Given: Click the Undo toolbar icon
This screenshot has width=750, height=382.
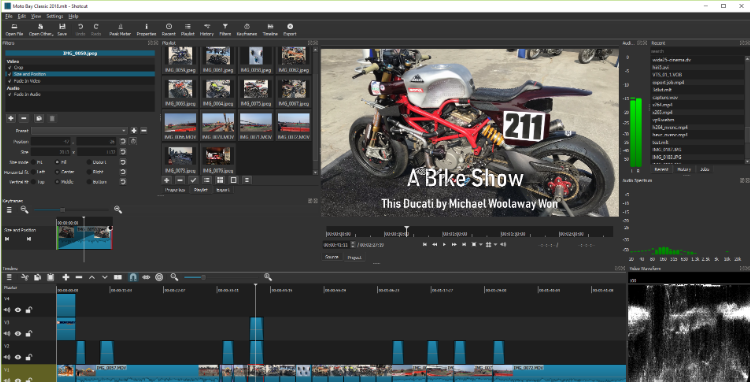Looking at the screenshot, I should 80,30.
